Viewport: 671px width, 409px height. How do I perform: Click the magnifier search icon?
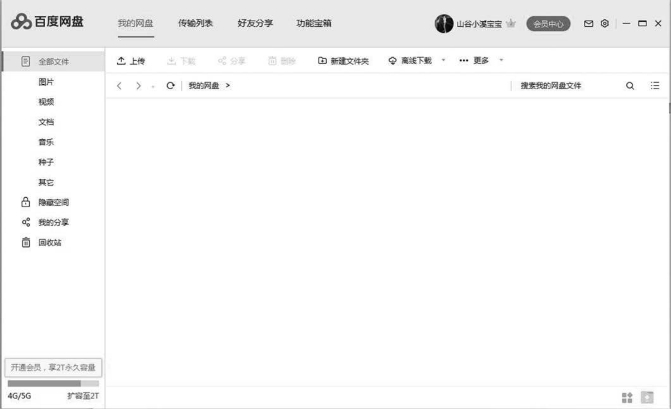(x=630, y=86)
